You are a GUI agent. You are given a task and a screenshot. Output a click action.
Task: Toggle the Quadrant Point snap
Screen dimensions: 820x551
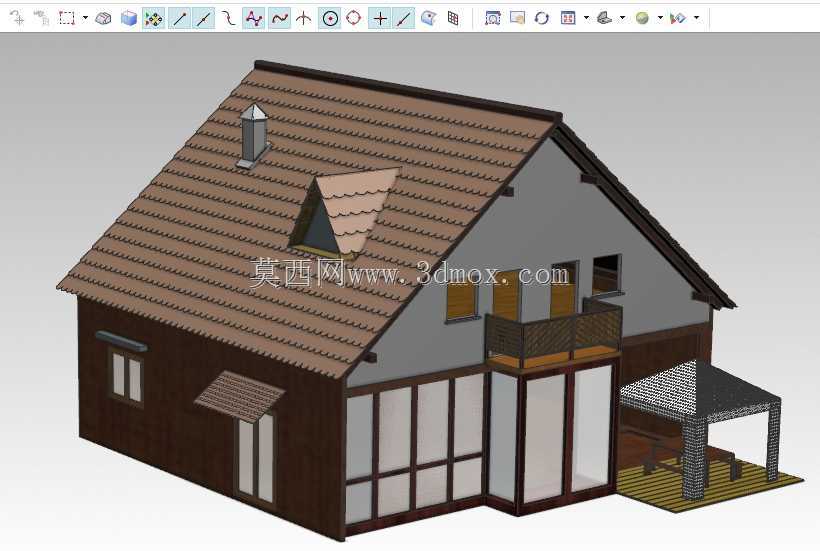coord(354,19)
